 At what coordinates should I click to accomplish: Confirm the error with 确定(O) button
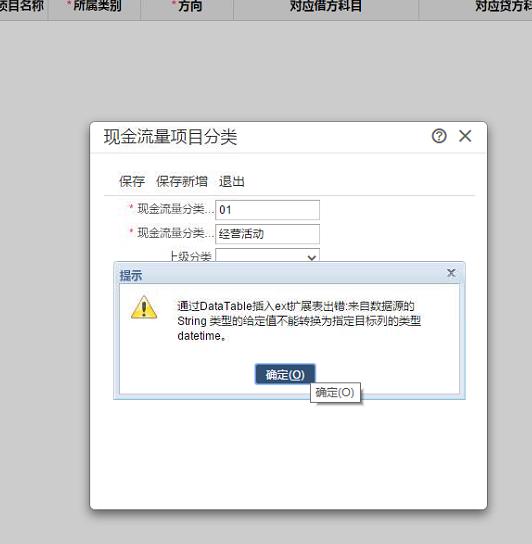(x=285, y=374)
